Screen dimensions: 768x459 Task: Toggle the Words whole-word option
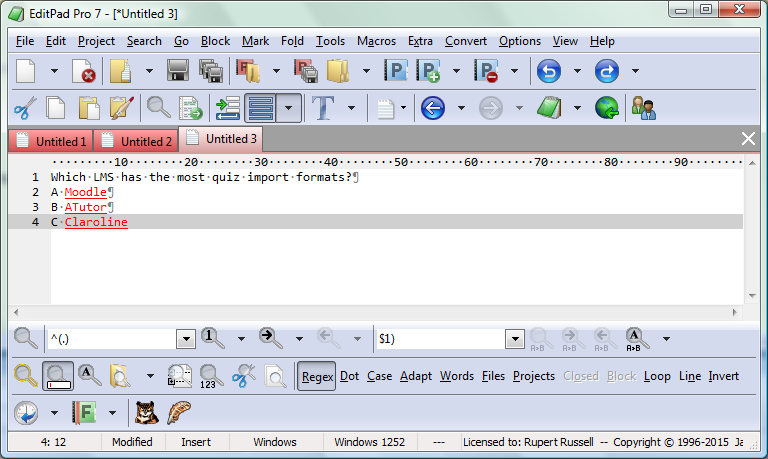tap(456, 376)
